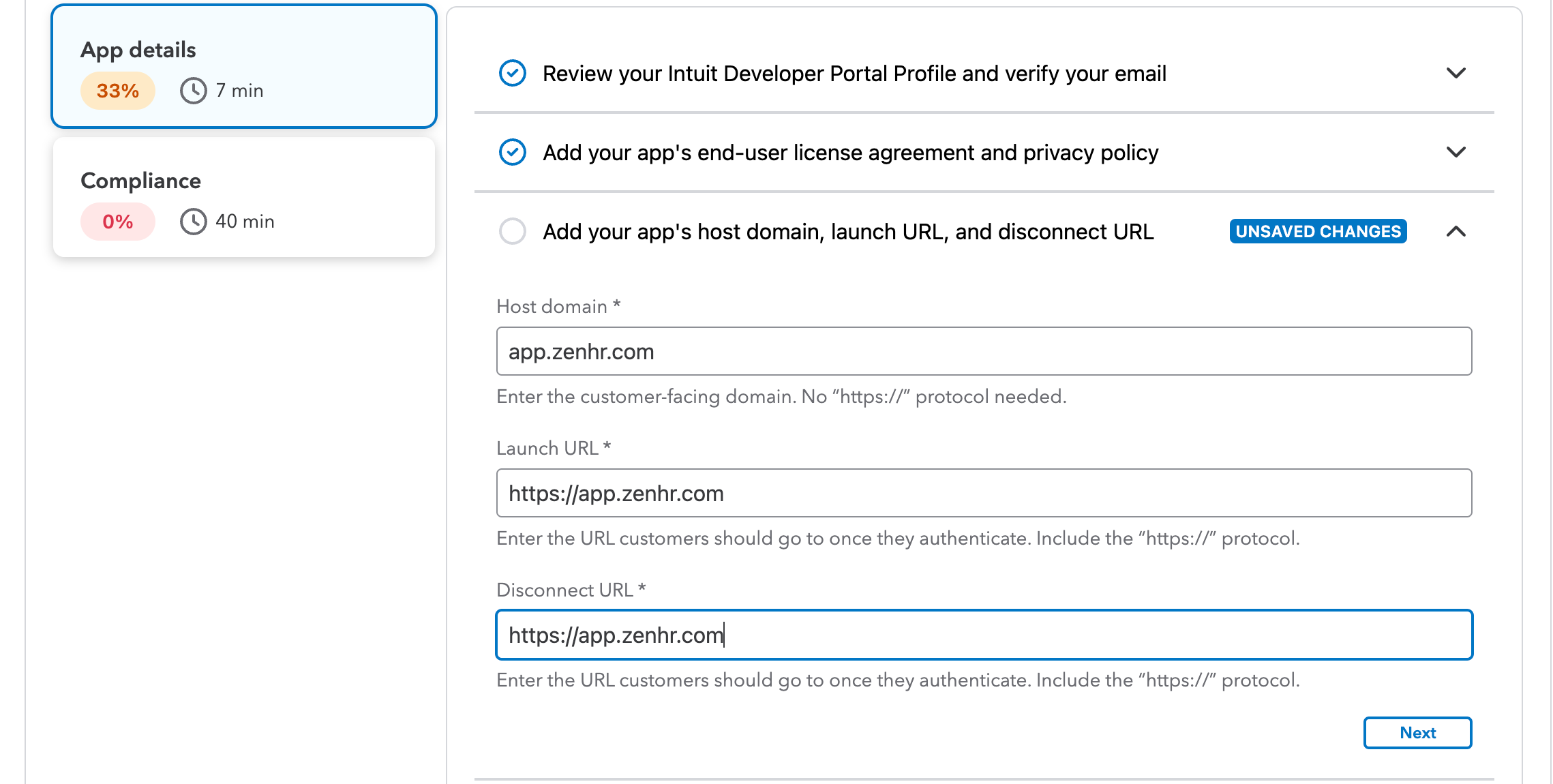Click the Disconnect URL text box
This screenshot has width=1553, height=784.
[x=983, y=635]
